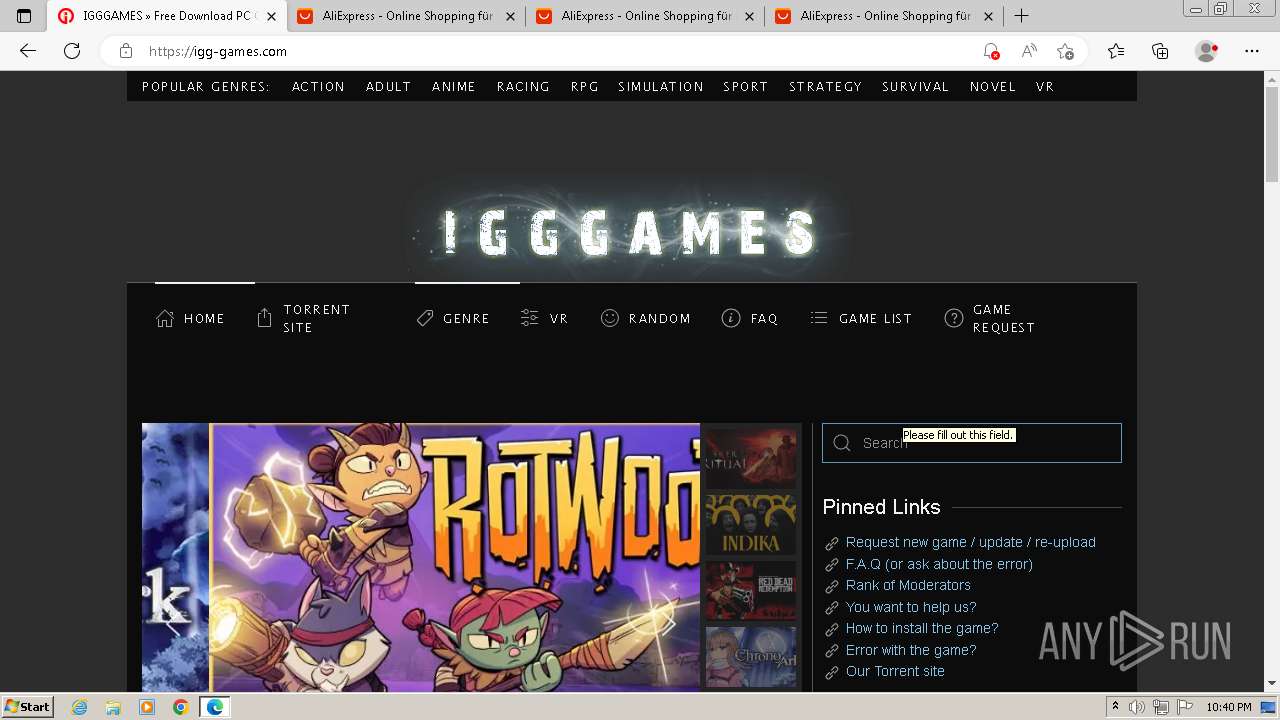Click the VR sliders icon
1280x720 pixels.
click(x=530, y=318)
